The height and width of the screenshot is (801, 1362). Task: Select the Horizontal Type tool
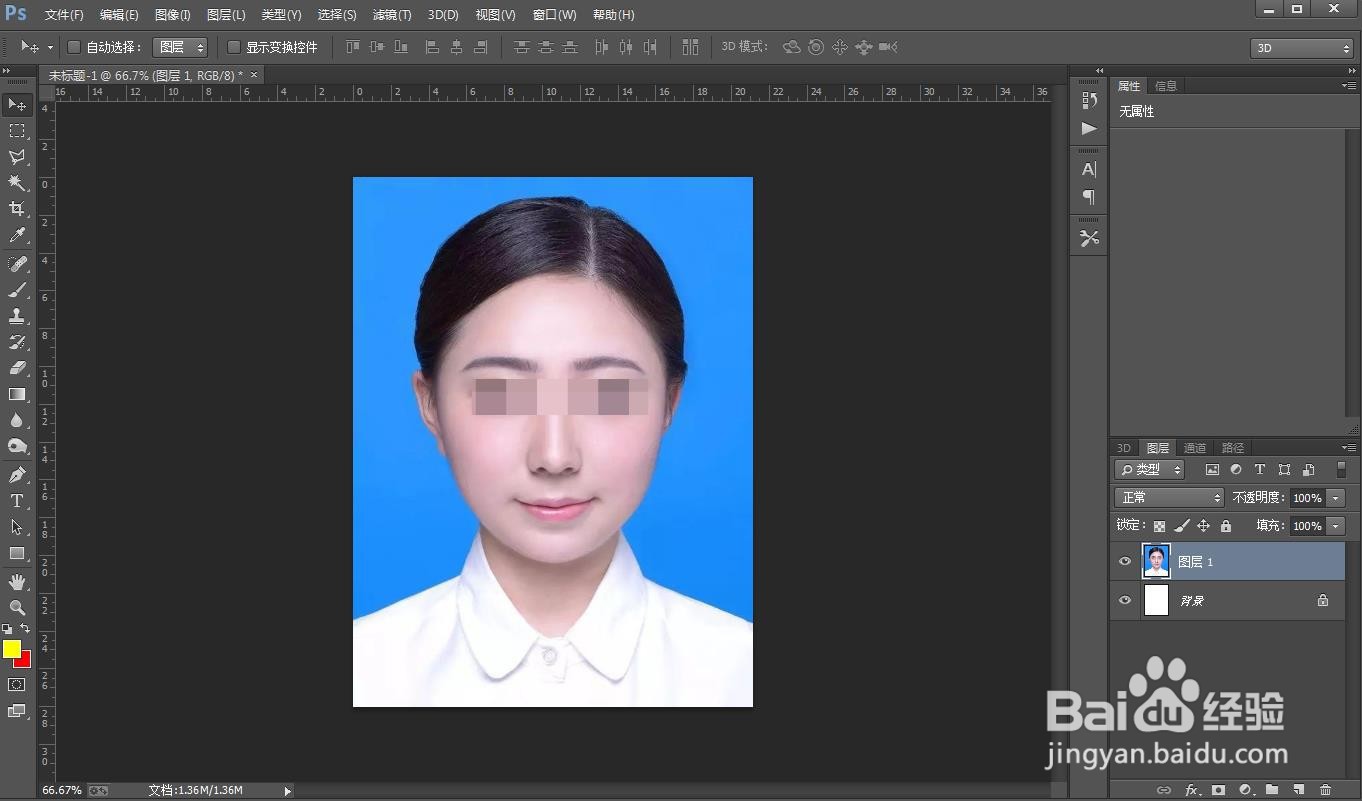(x=17, y=501)
